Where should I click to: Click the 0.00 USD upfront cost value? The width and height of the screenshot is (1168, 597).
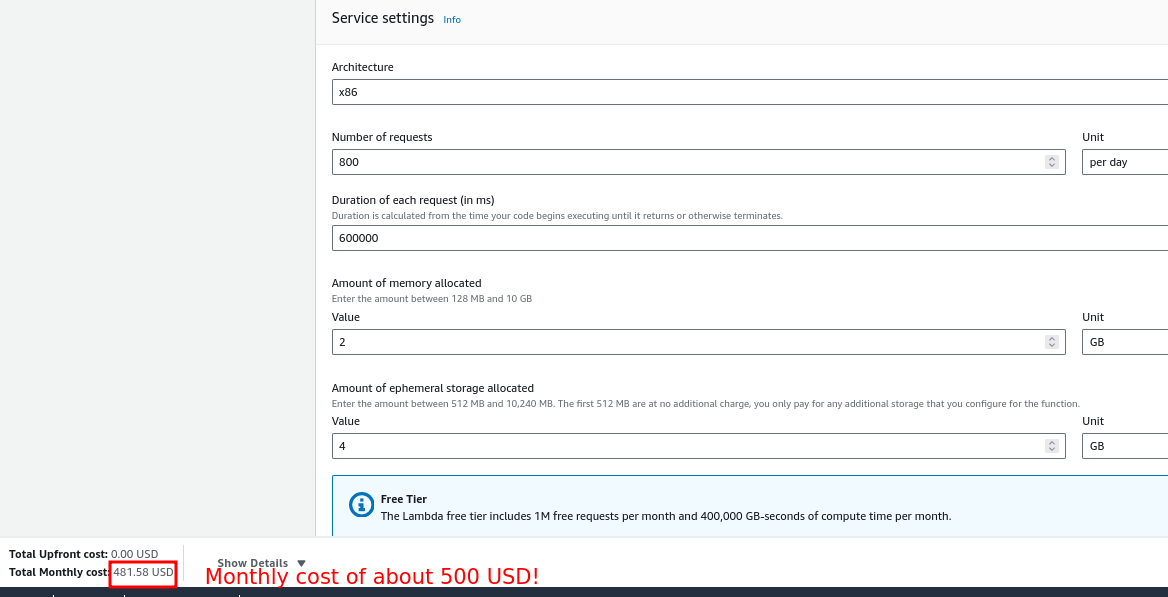(x=134, y=554)
